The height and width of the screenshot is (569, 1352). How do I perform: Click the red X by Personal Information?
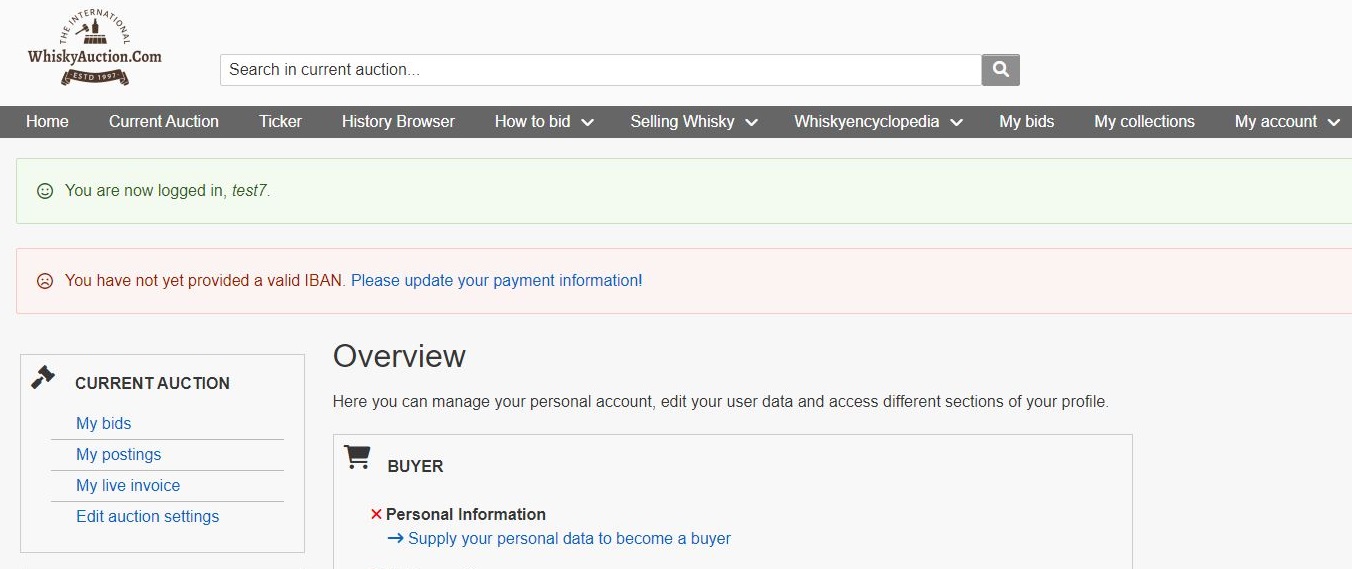(x=376, y=514)
